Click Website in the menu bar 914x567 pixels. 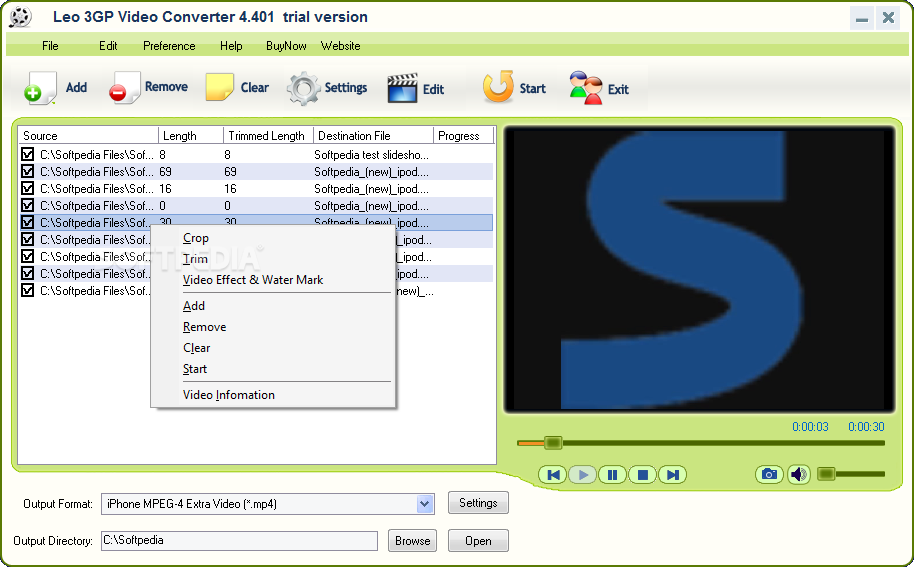340,46
